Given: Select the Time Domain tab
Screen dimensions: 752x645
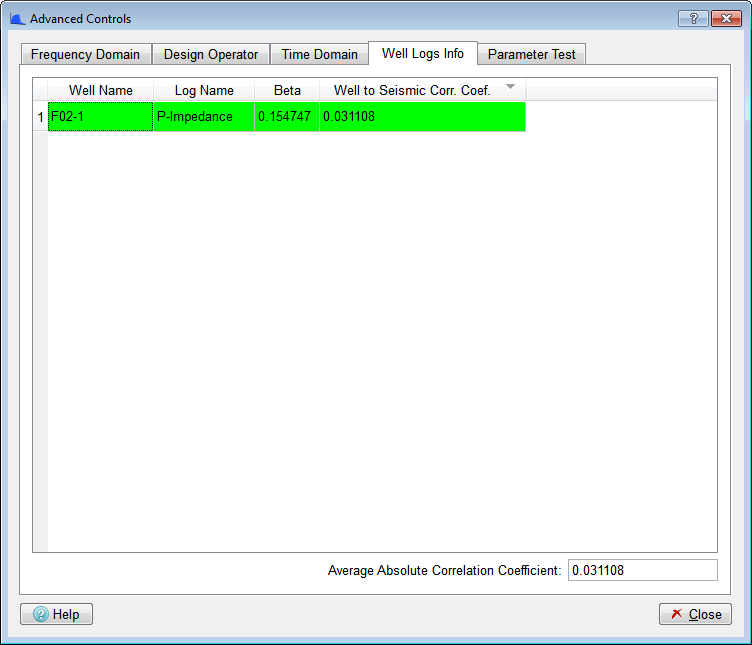Looking at the screenshot, I should (x=319, y=54).
